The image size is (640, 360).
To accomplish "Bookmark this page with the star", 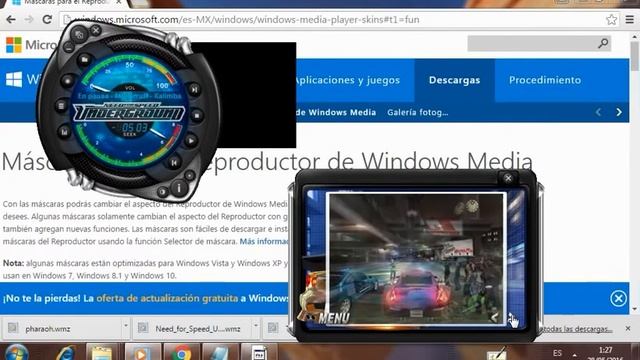I will pyautogui.click(x=611, y=19).
